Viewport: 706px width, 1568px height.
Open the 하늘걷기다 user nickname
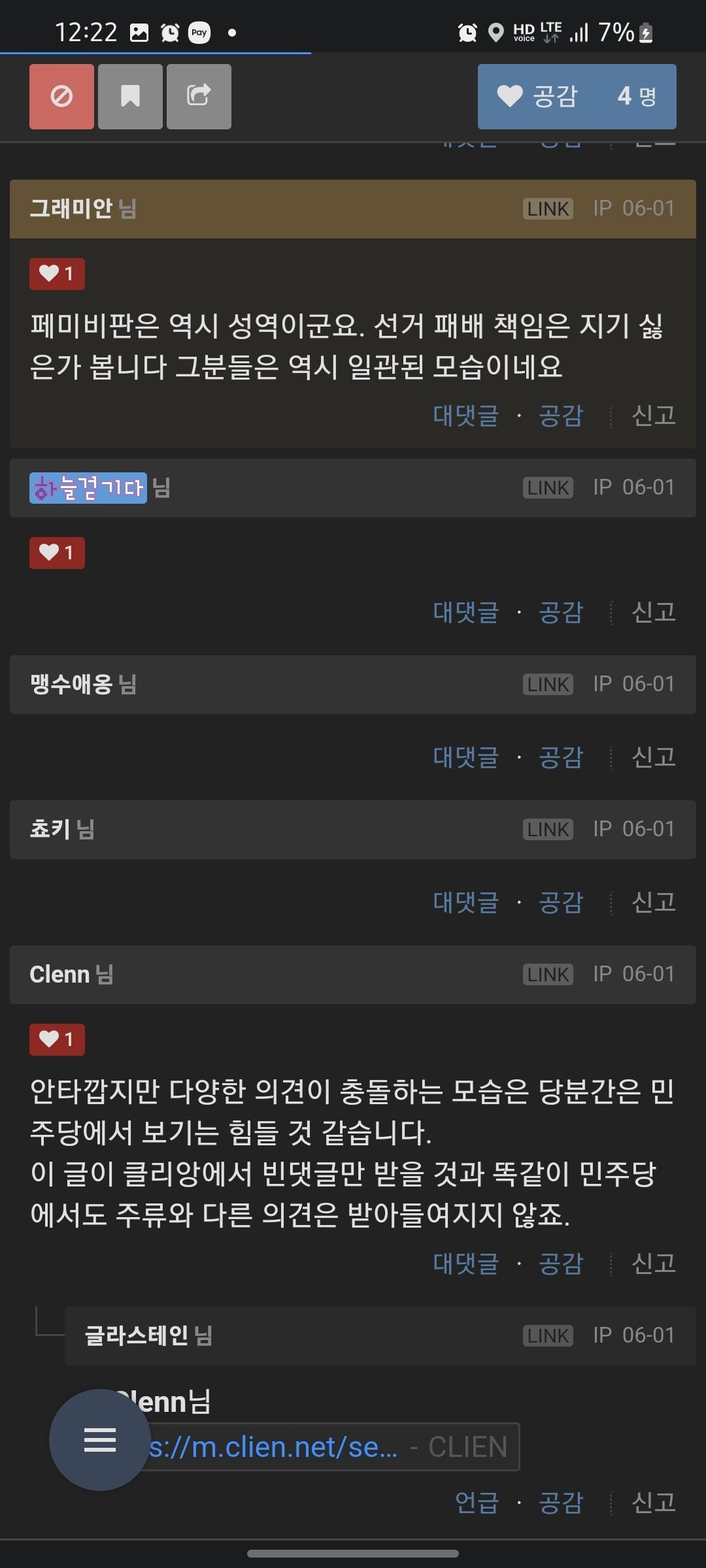pos(88,488)
